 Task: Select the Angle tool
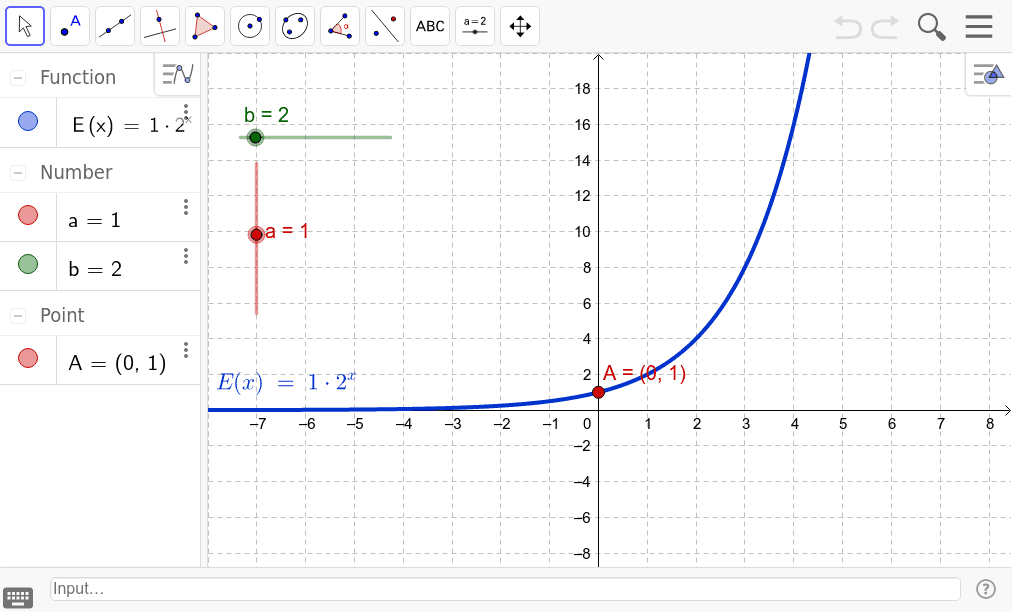[x=340, y=26]
